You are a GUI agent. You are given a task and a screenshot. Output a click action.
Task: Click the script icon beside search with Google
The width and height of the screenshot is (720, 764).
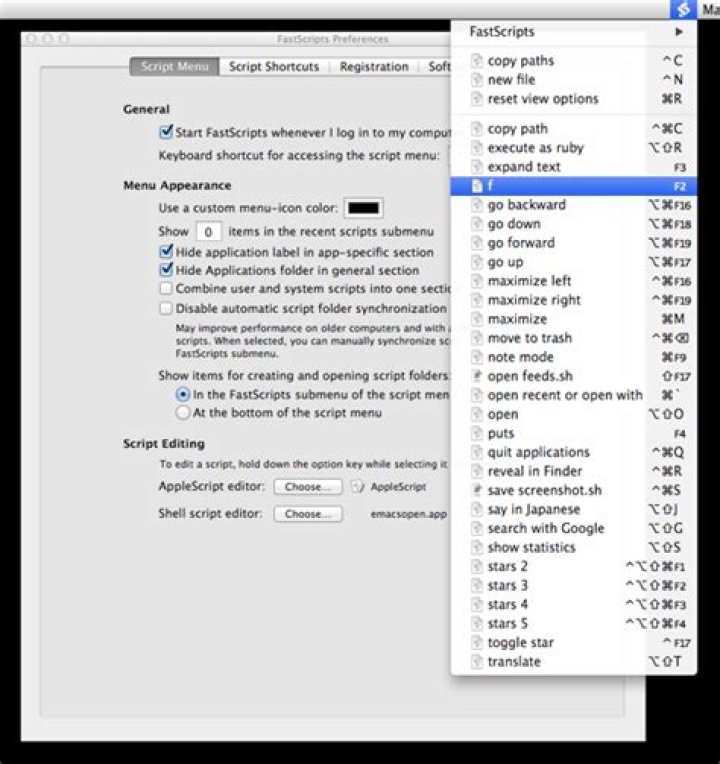[477, 528]
